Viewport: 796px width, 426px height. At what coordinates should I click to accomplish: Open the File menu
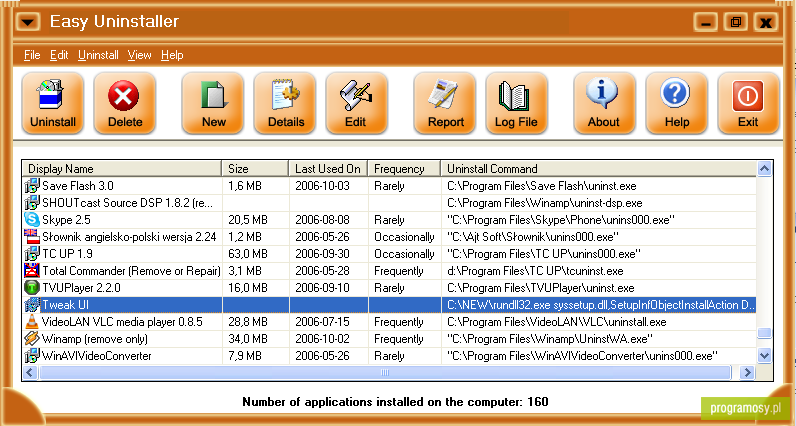[x=32, y=55]
